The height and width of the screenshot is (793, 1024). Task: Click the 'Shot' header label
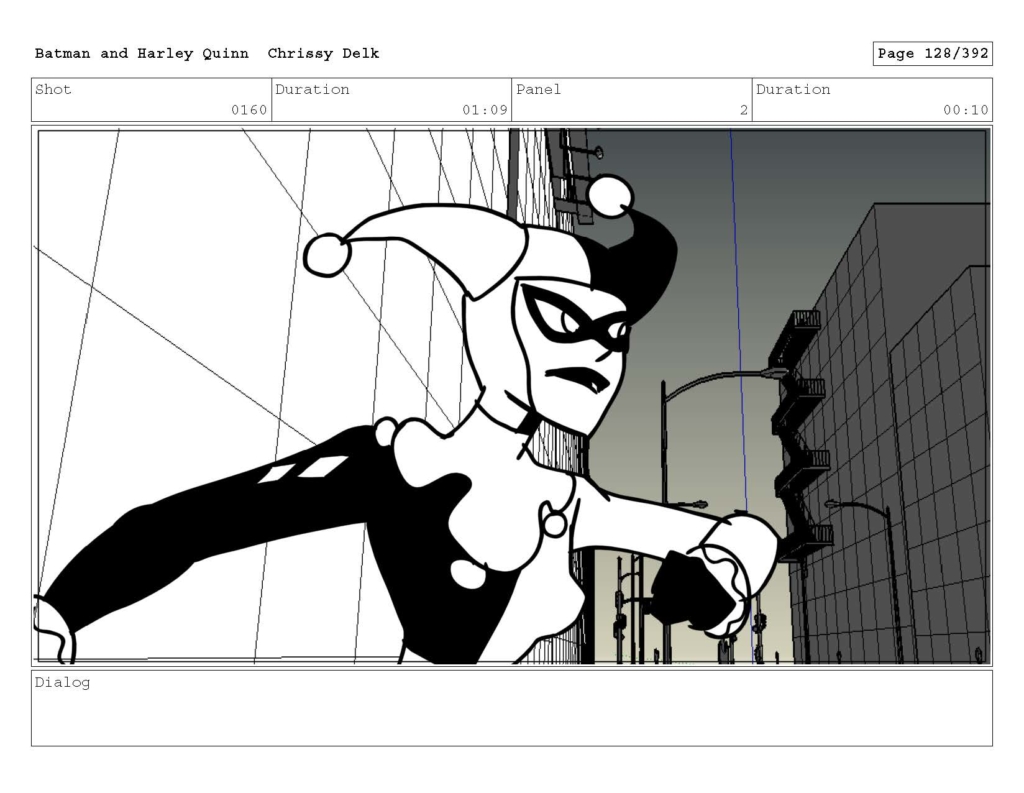click(x=53, y=89)
